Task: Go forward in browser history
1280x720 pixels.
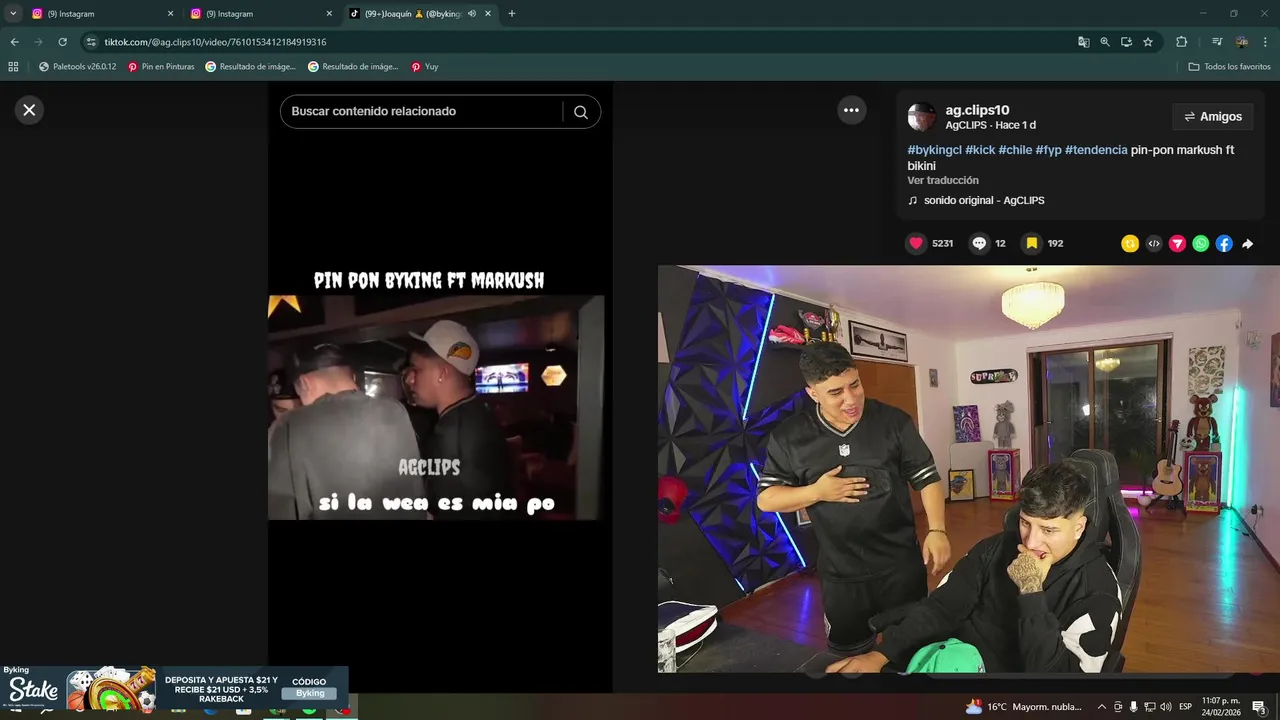Action: coord(38,42)
